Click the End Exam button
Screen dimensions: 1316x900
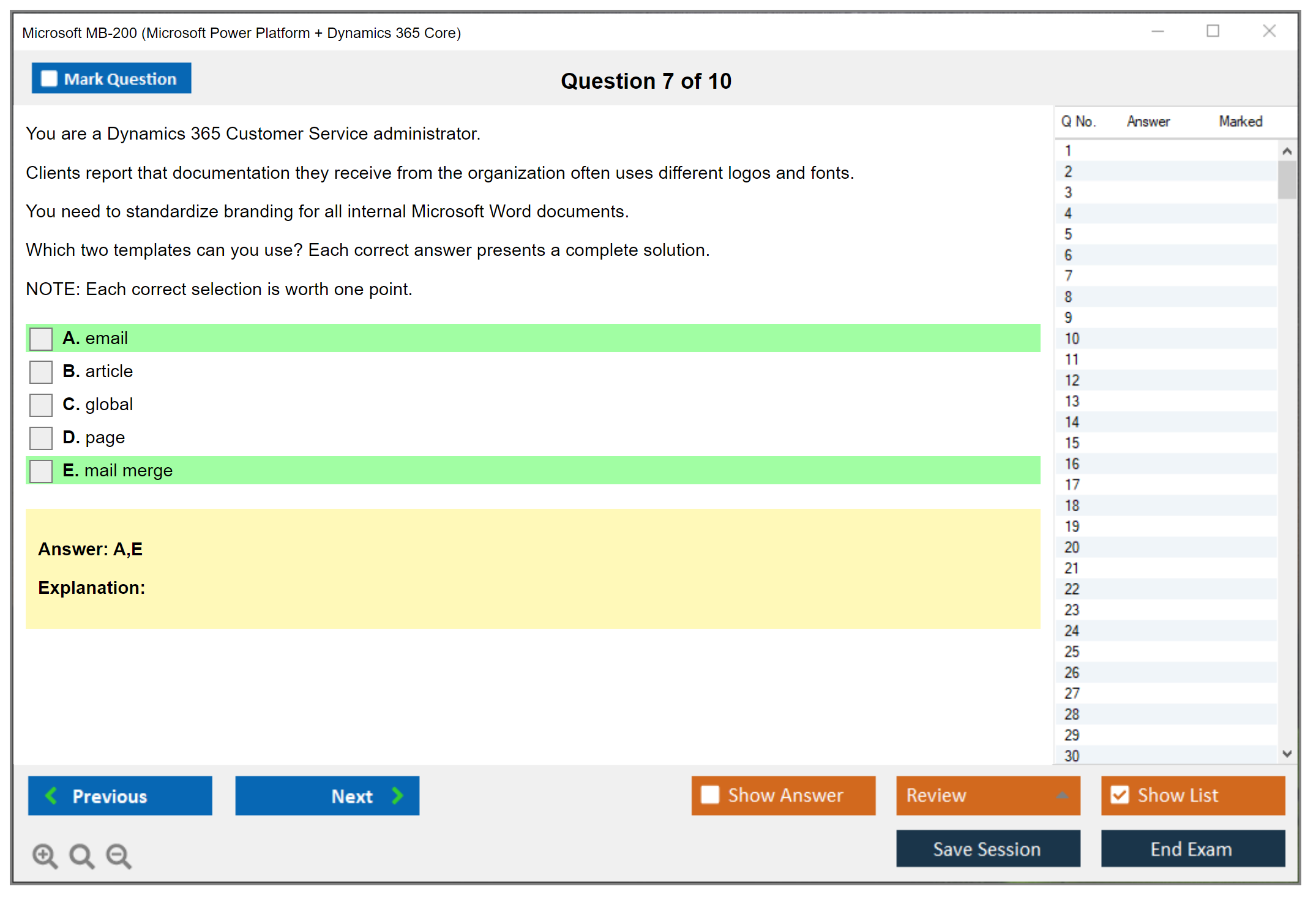pos(1192,849)
